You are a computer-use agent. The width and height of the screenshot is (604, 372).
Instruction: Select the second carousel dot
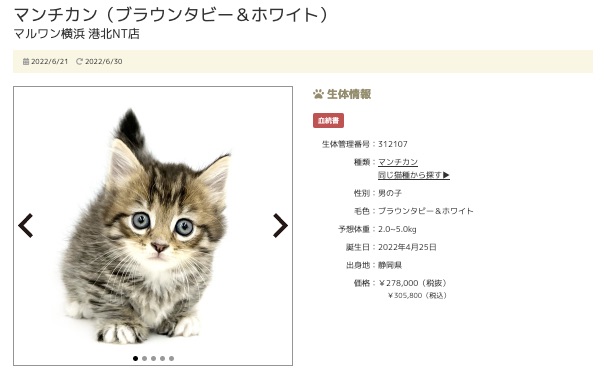(144, 359)
